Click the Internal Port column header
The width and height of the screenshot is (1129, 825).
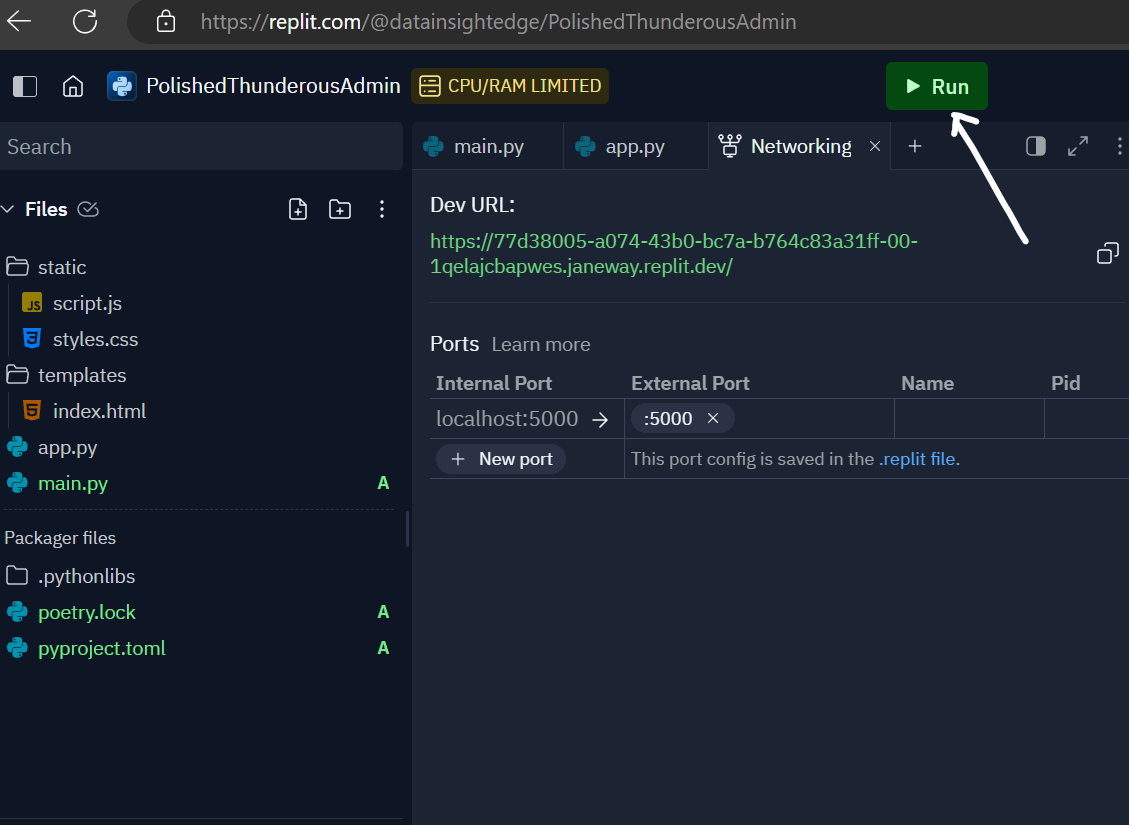pyautogui.click(x=494, y=383)
